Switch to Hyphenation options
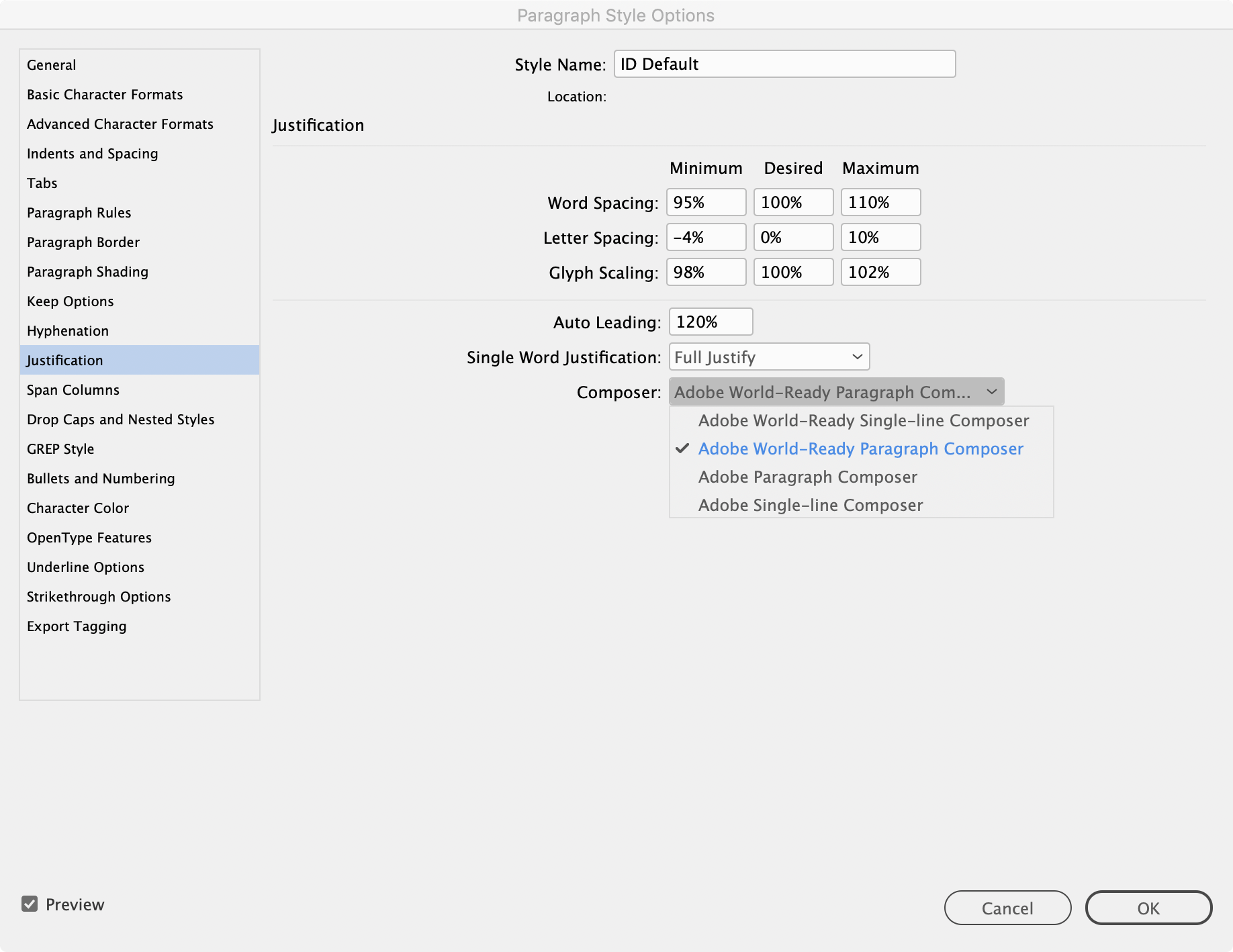Screen dimensions: 1233x952 coord(67,330)
